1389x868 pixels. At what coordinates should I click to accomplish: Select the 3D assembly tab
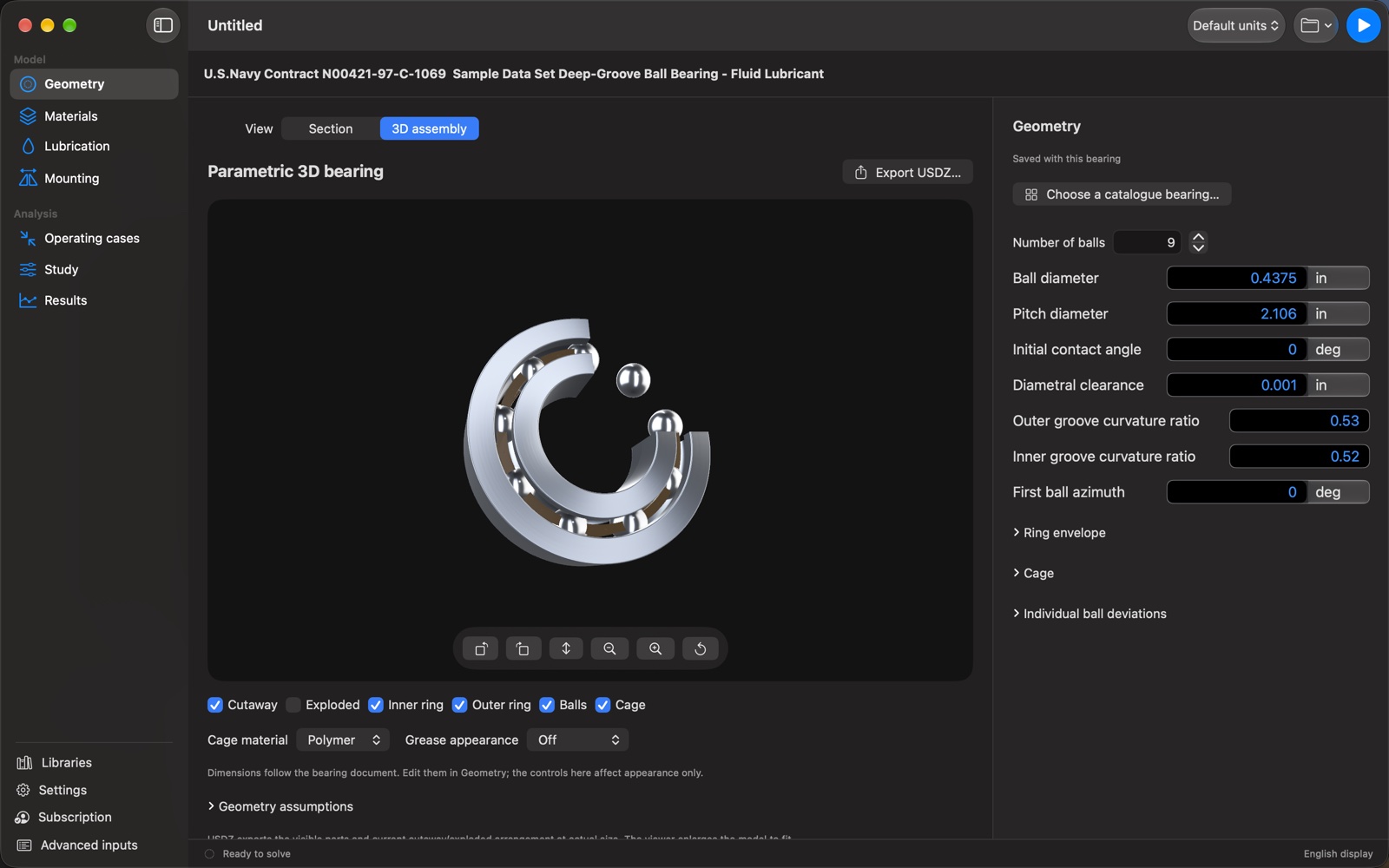click(429, 128)
